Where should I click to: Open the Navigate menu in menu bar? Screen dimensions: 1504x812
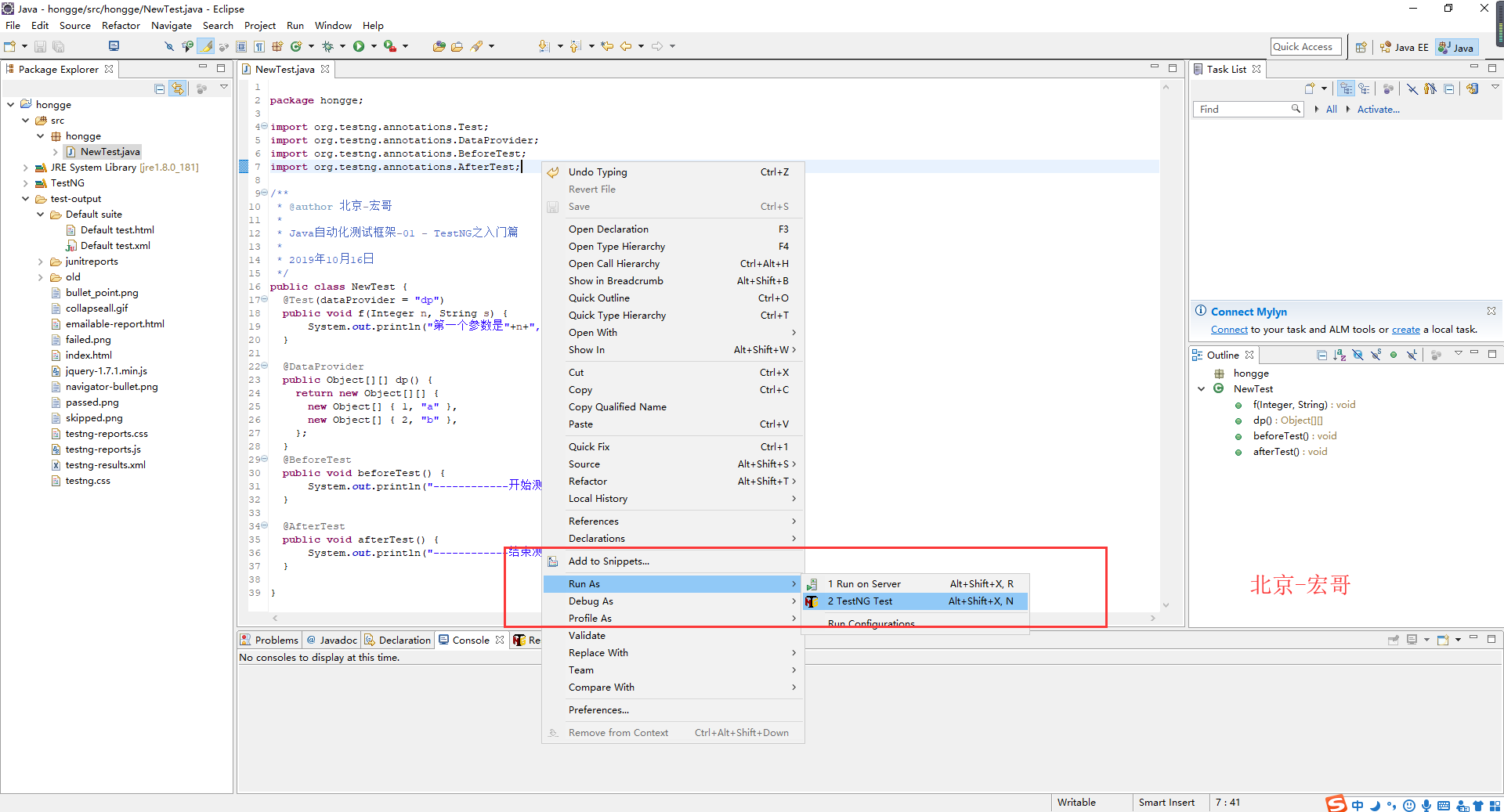click(x=172, y=25)
